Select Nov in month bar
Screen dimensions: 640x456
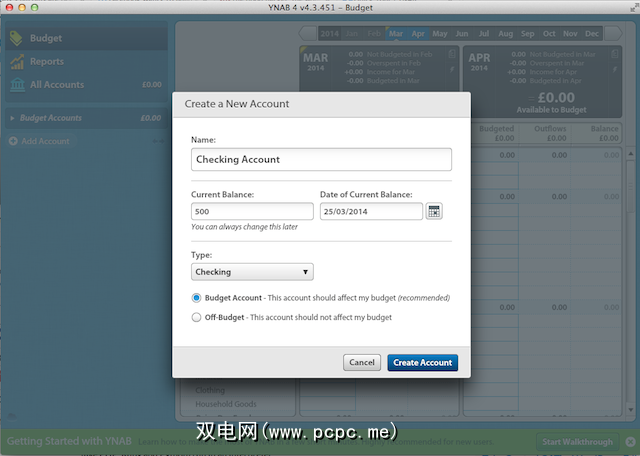tap(570, 33)
